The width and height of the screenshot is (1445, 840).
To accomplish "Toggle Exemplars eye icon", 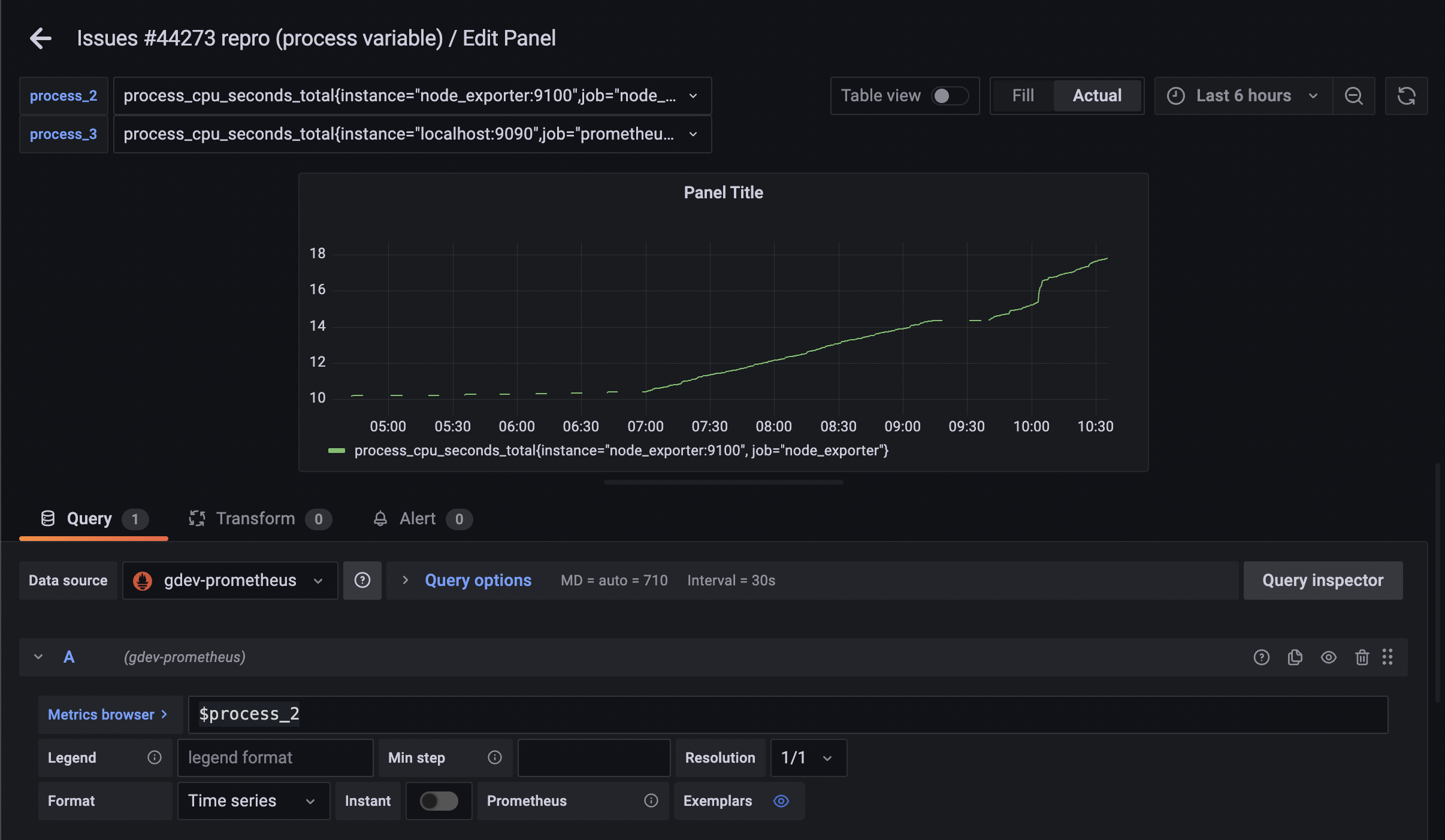I will coord(781,801).
